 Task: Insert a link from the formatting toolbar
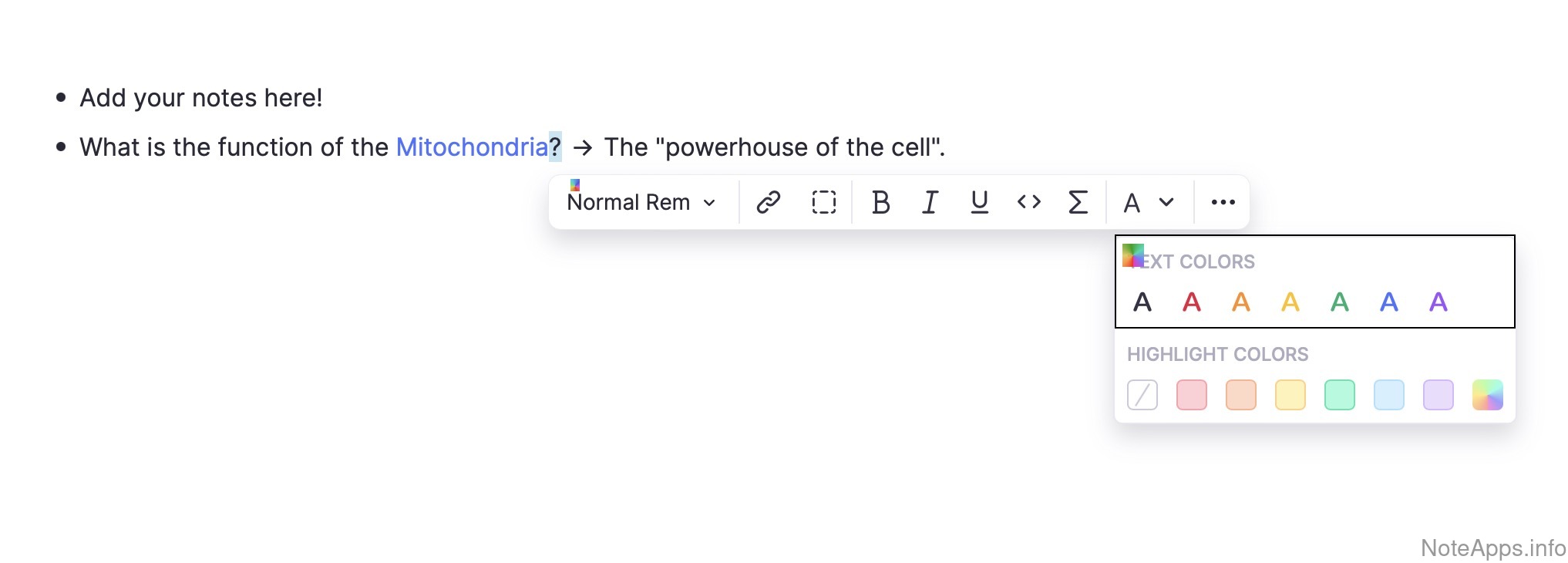(x=768, y=202)
